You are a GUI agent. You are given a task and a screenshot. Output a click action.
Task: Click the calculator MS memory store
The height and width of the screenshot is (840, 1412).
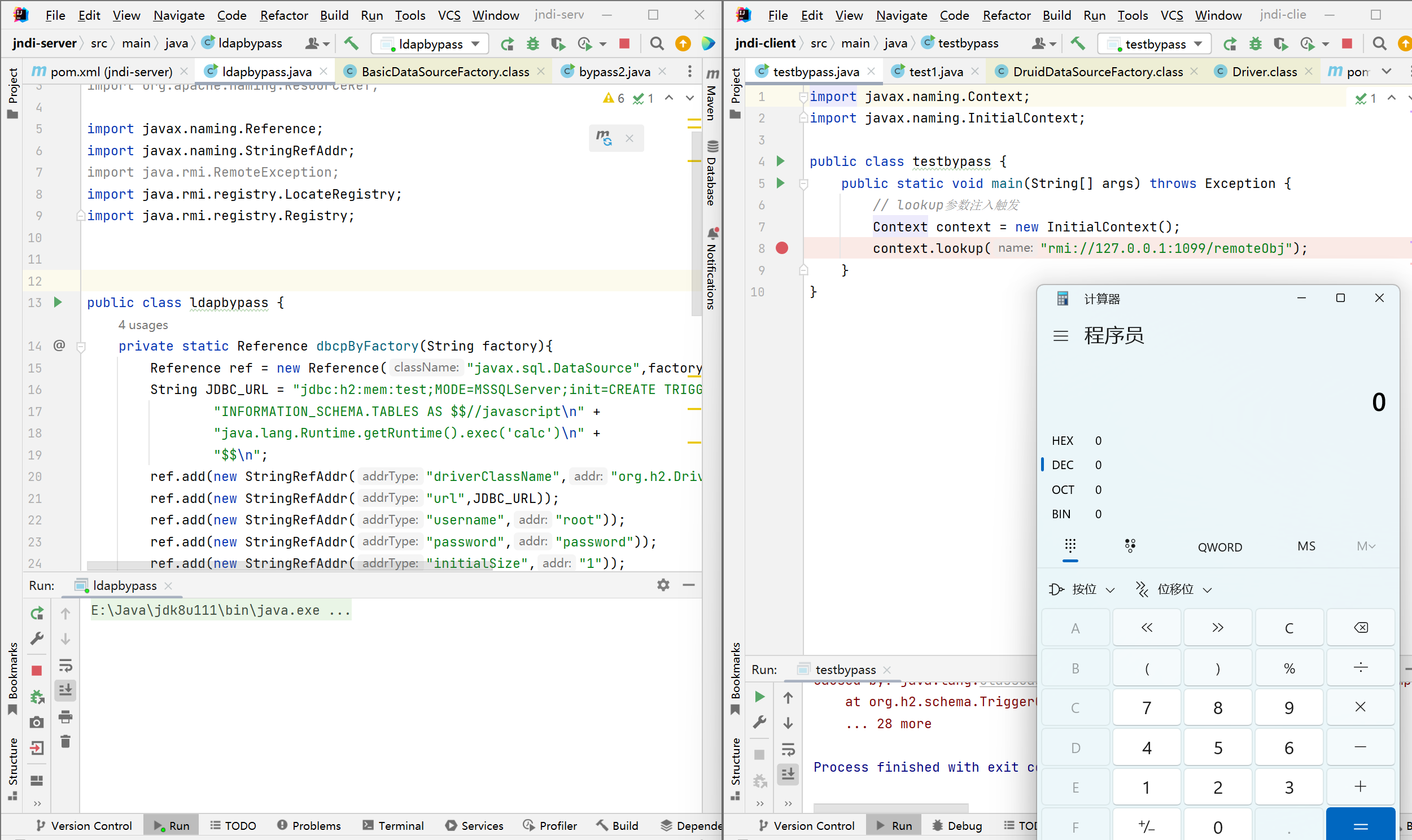click(x=1306, y=546)
